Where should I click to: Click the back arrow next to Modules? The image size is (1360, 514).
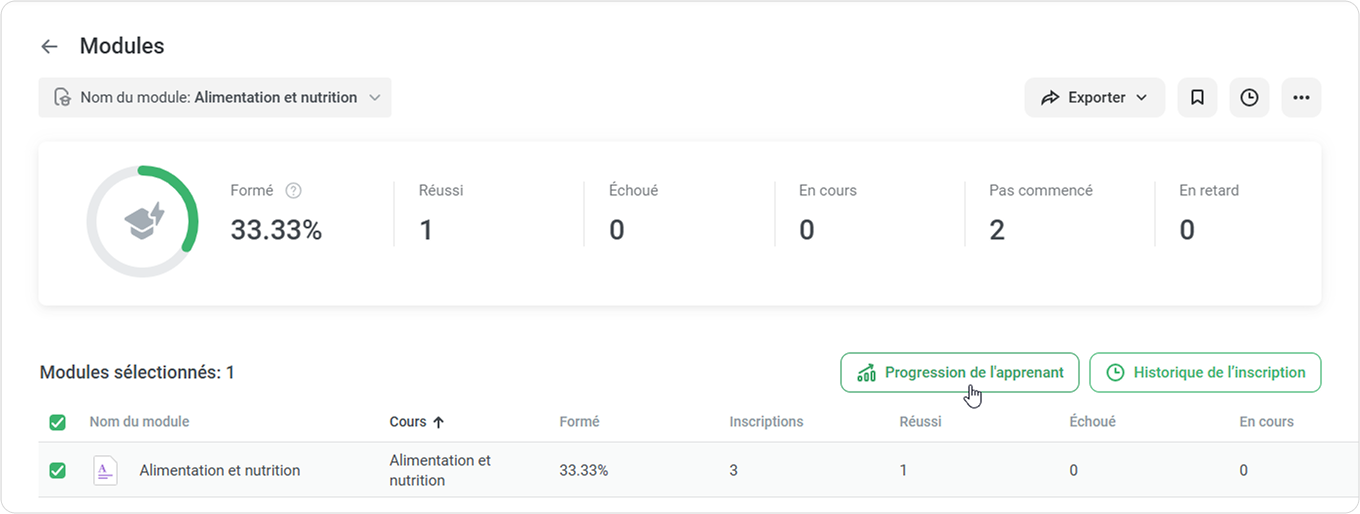click(x=49, y=46)
